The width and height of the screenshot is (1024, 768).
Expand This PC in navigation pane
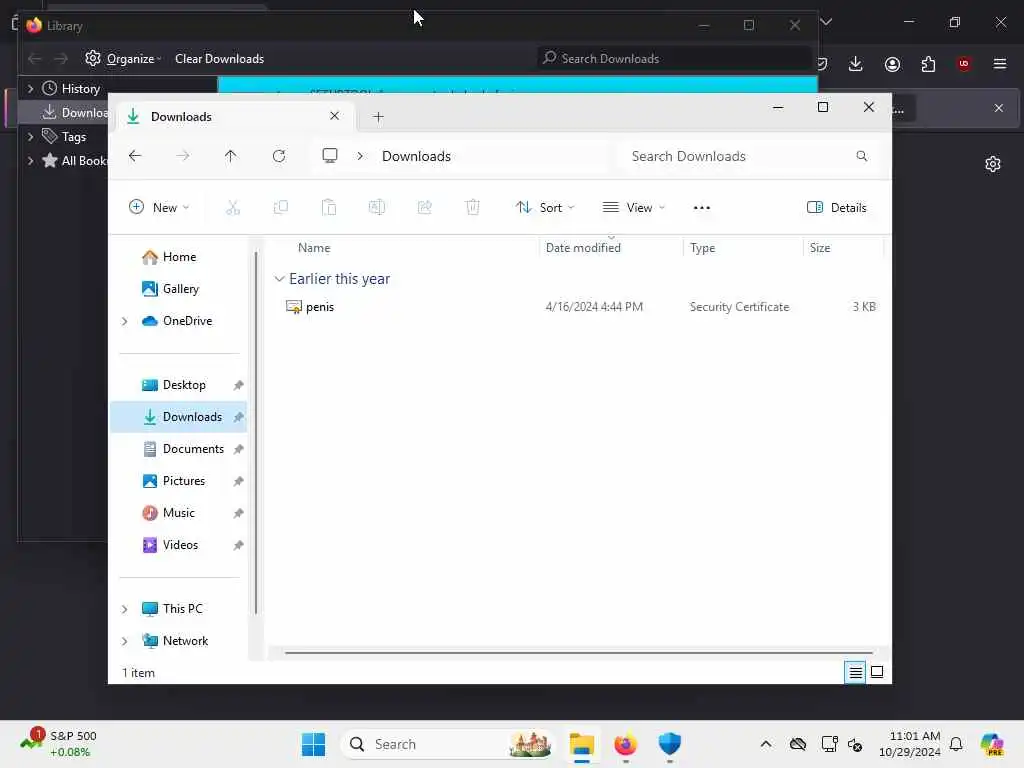click(x=124, y=609)
